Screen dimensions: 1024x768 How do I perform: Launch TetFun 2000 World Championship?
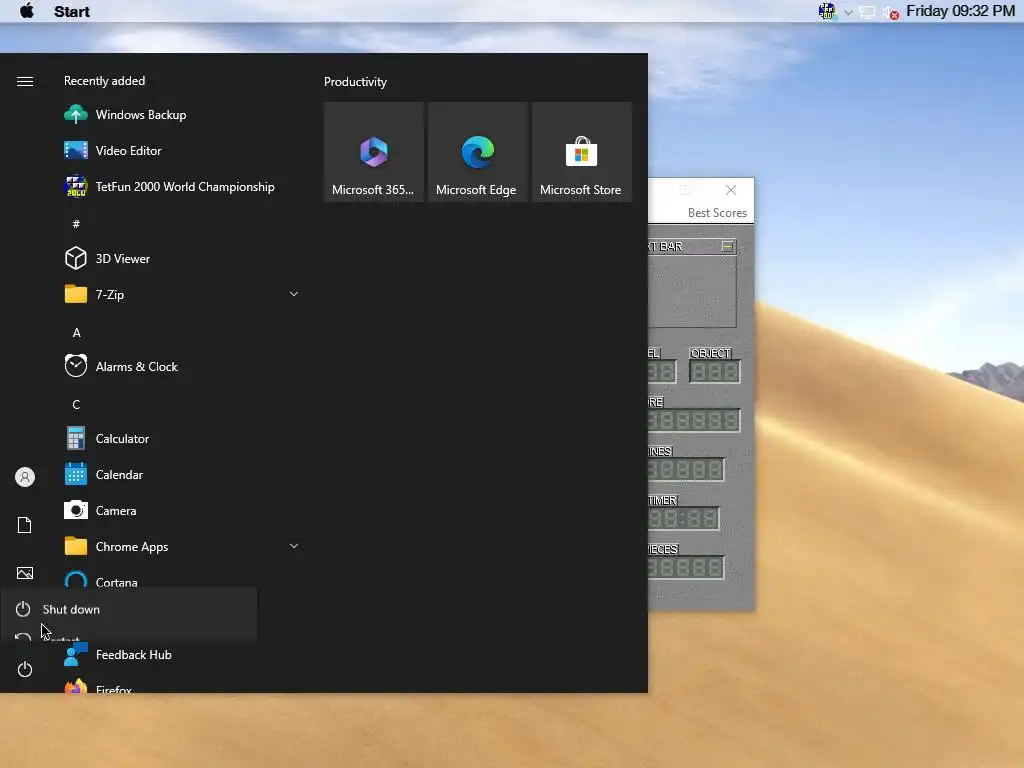tap(182, 187)
